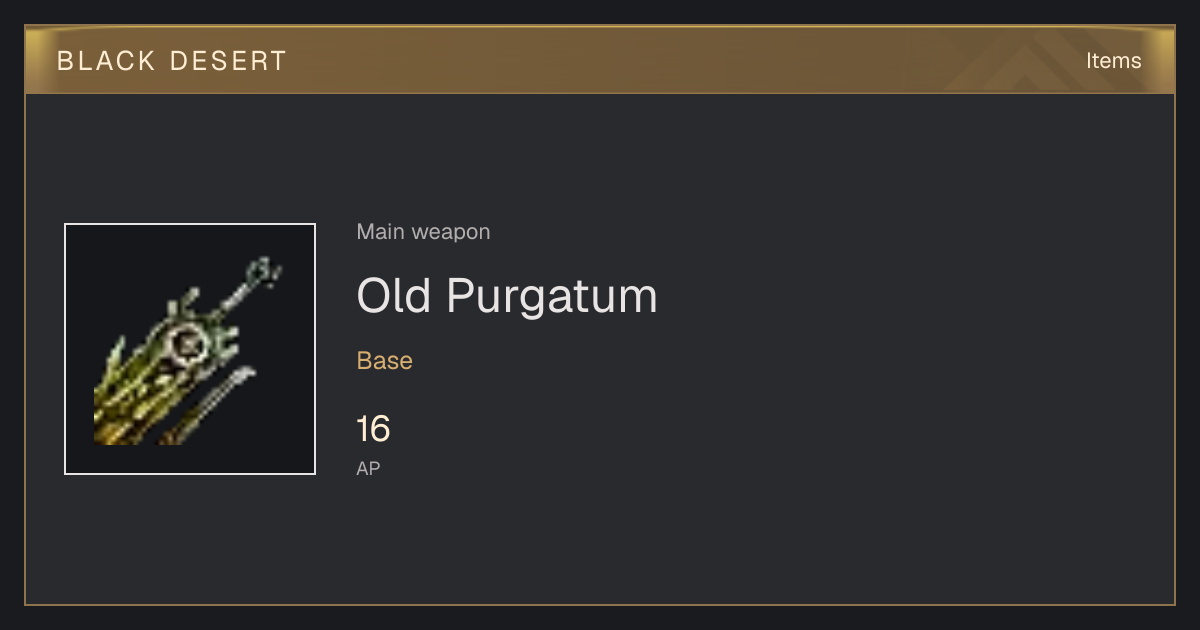Click the word weapon in the category label
The image size is (1200, 630).
point(451,233)
